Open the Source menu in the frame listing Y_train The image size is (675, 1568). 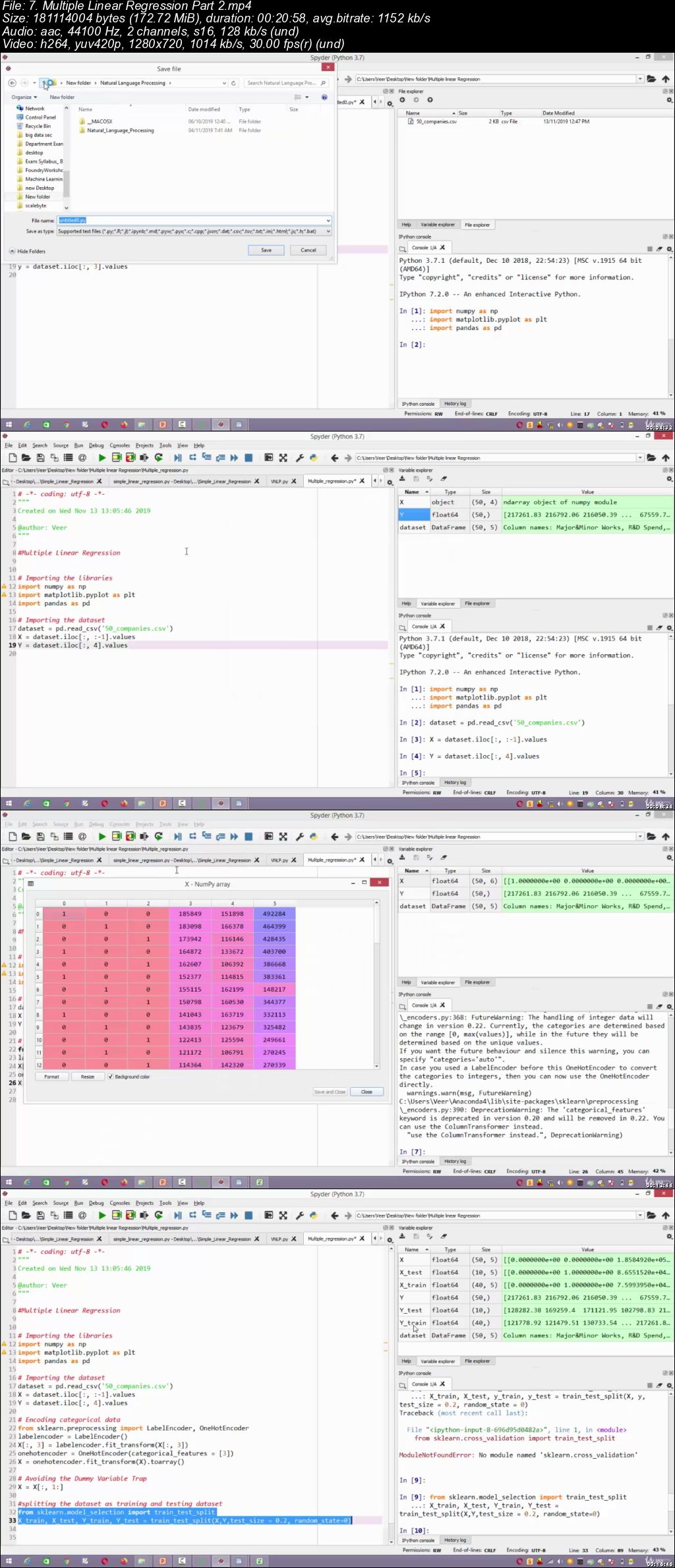coord(61,1203)
